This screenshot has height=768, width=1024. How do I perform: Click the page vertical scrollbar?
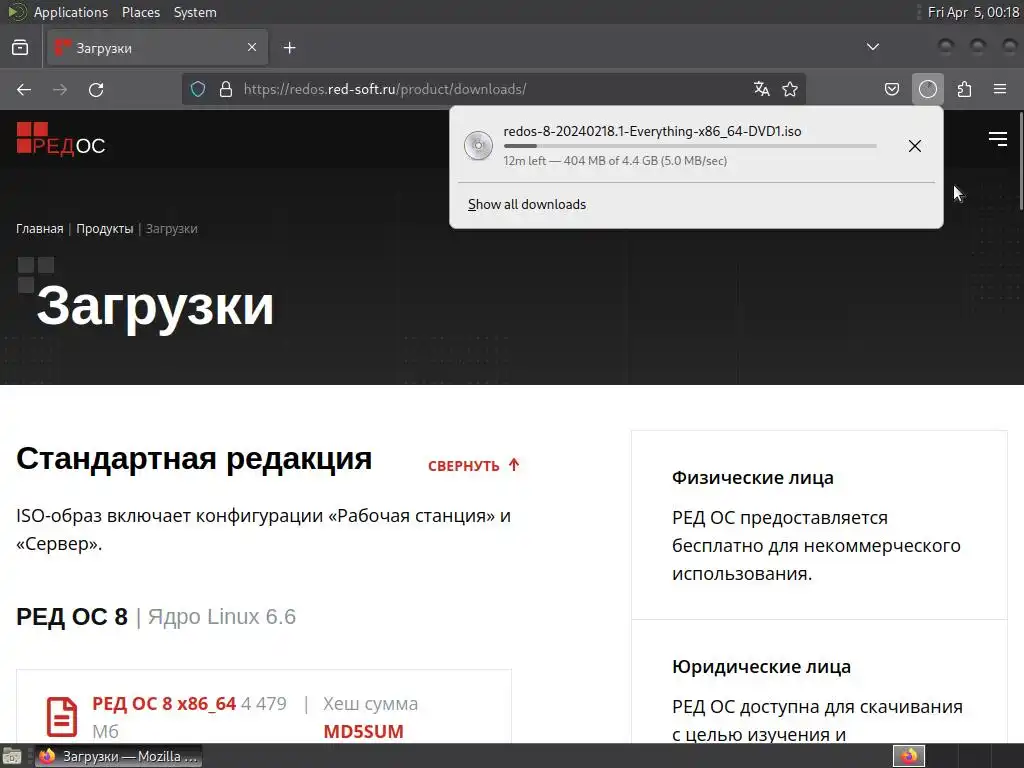tap(1021, 162)
